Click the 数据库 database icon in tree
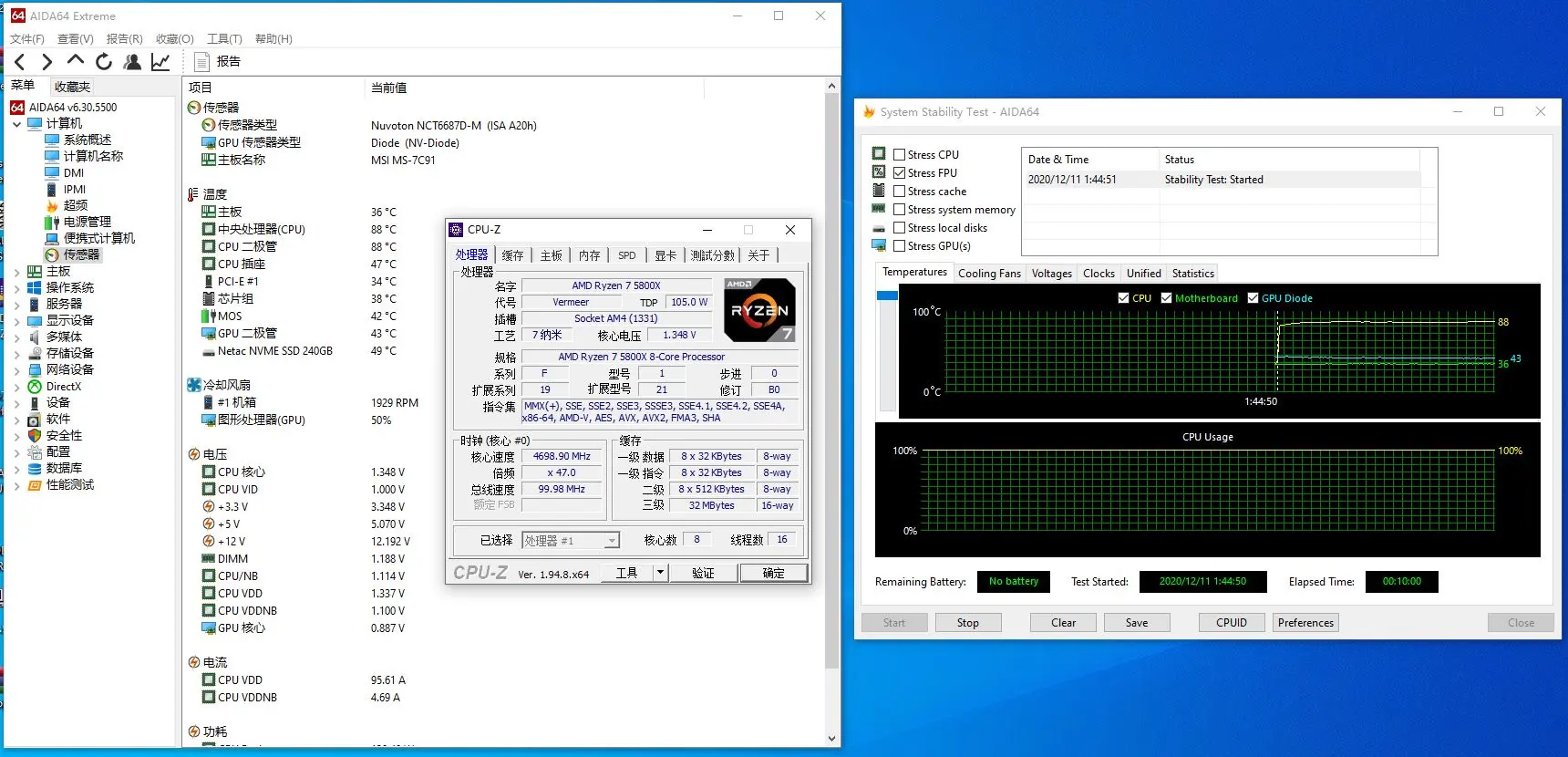Viewport: 1568px width, 757px height. [35, 468]
